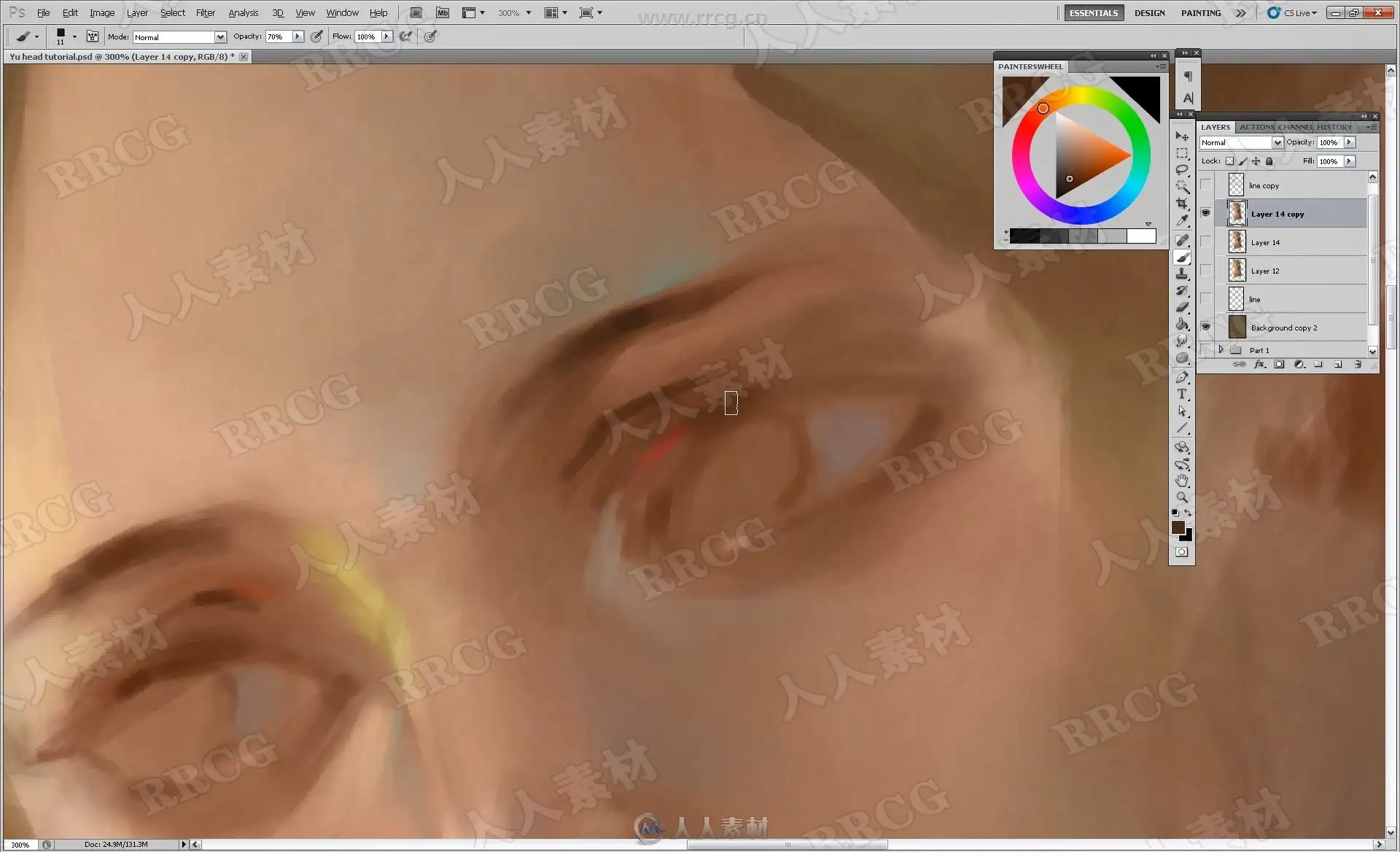
Task: Expand the Part 1 layer group
Action: [1221, 350]
